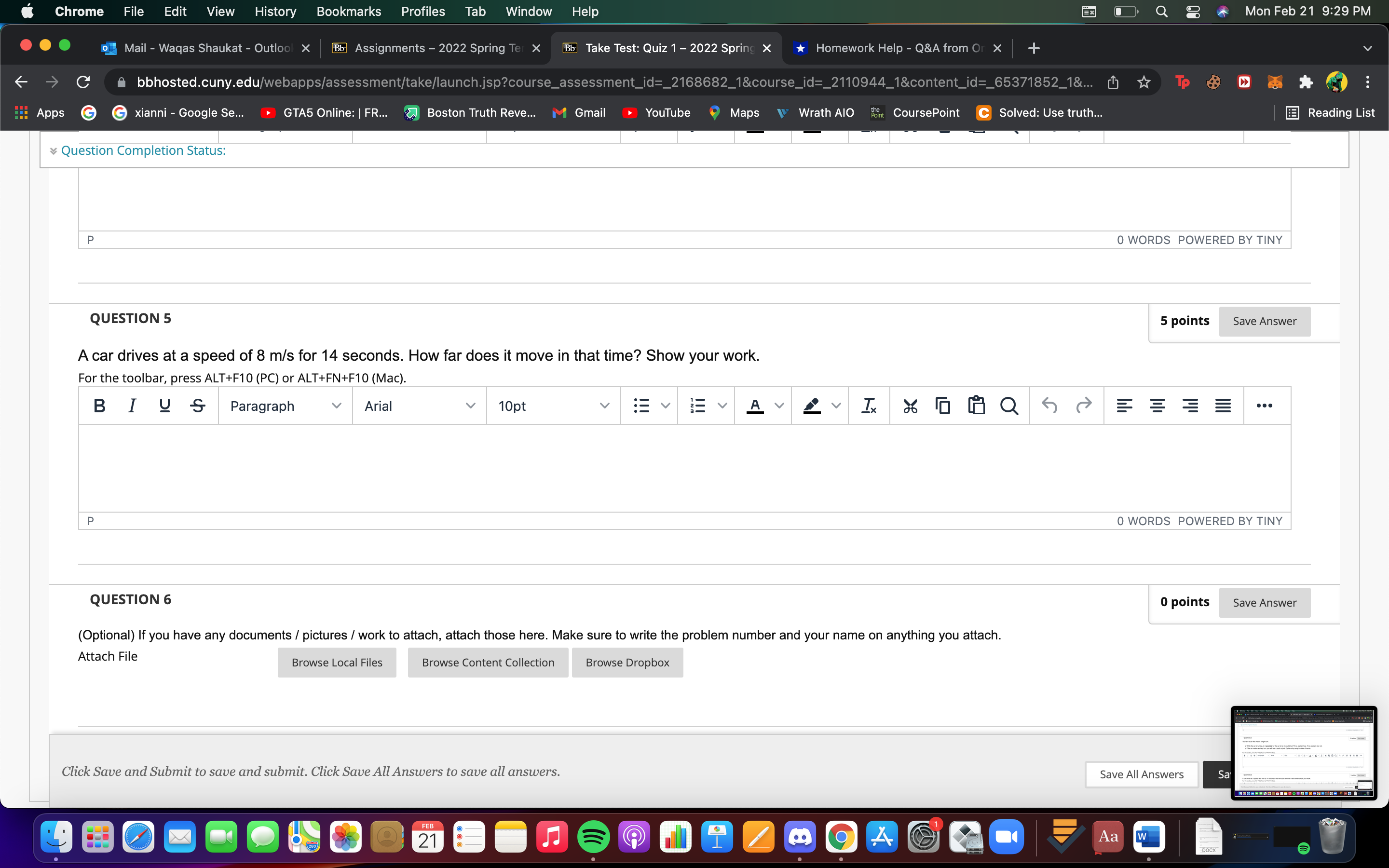
Task: Center-align text with the align center icon
Action: tap(1157, 406)
